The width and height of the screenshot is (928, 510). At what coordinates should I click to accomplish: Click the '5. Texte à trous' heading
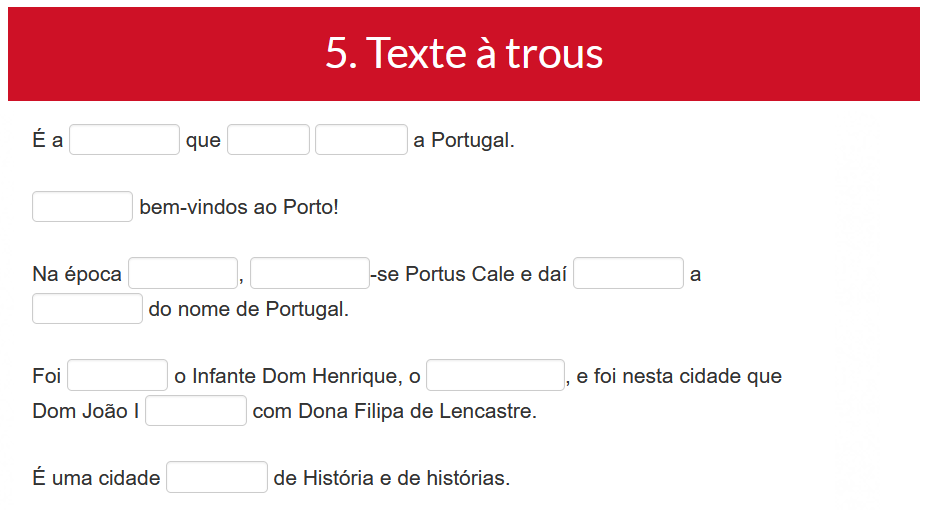point(464,53)
